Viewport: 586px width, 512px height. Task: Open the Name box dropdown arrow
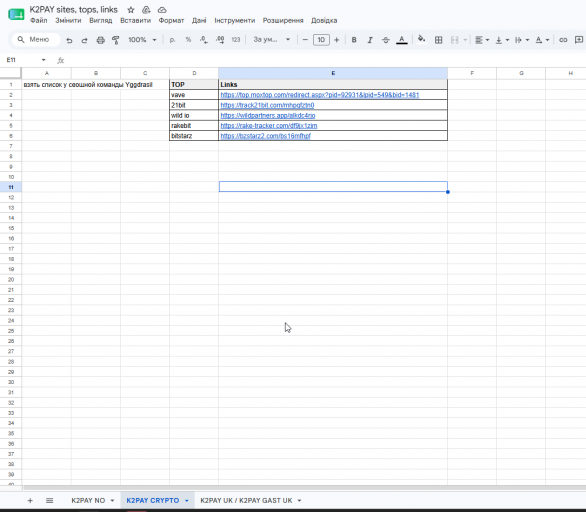coord(43,60)
